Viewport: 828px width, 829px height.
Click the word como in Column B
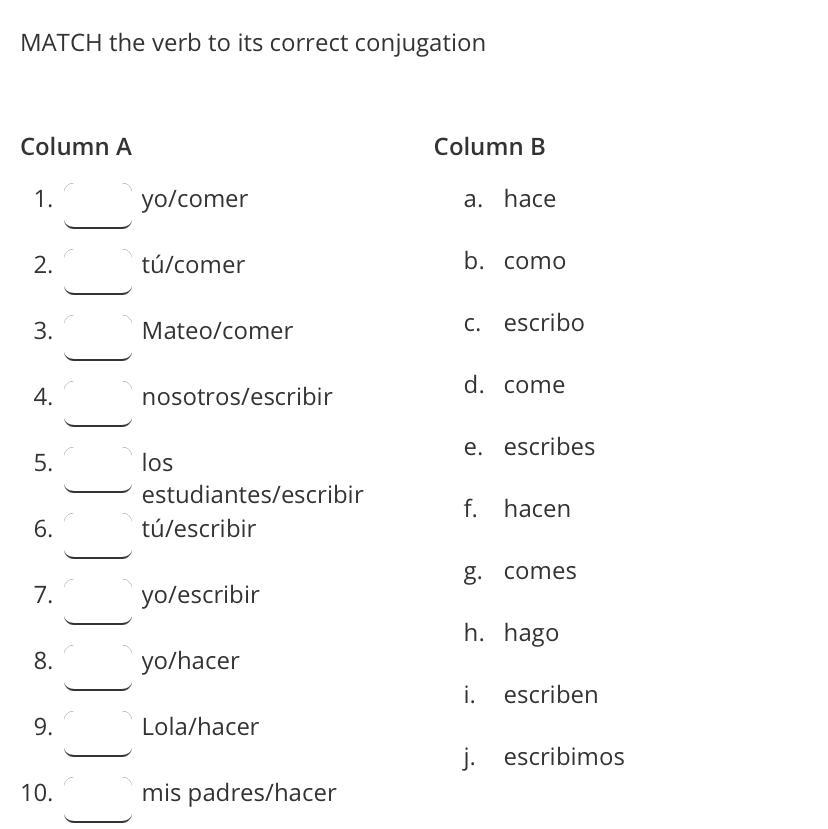tap(535, 261)
